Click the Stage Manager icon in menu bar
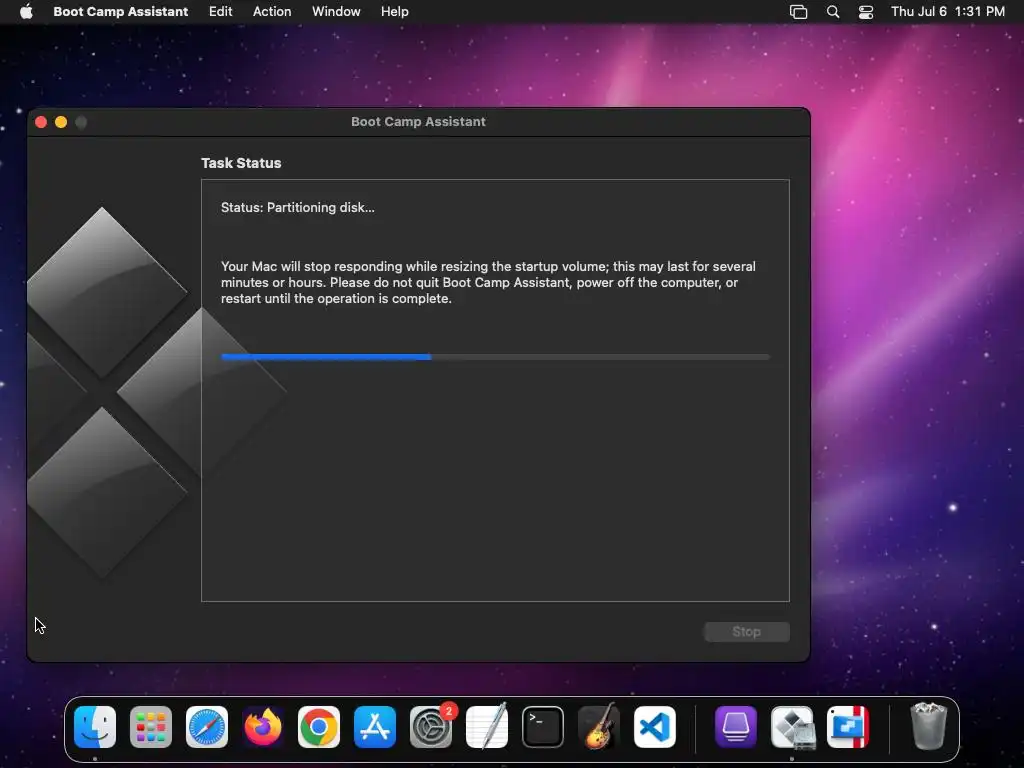Screen dimensions: 1024x768 pos(798,11)
